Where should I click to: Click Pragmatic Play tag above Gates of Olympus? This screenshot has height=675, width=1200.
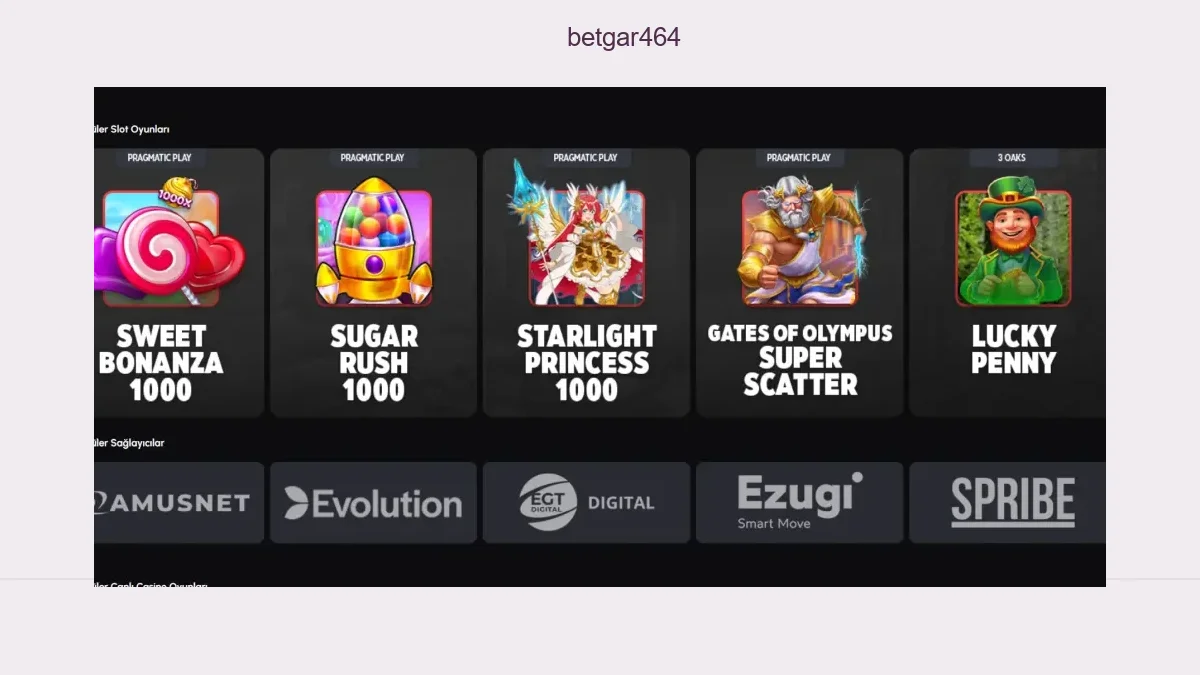coord(799,158)
